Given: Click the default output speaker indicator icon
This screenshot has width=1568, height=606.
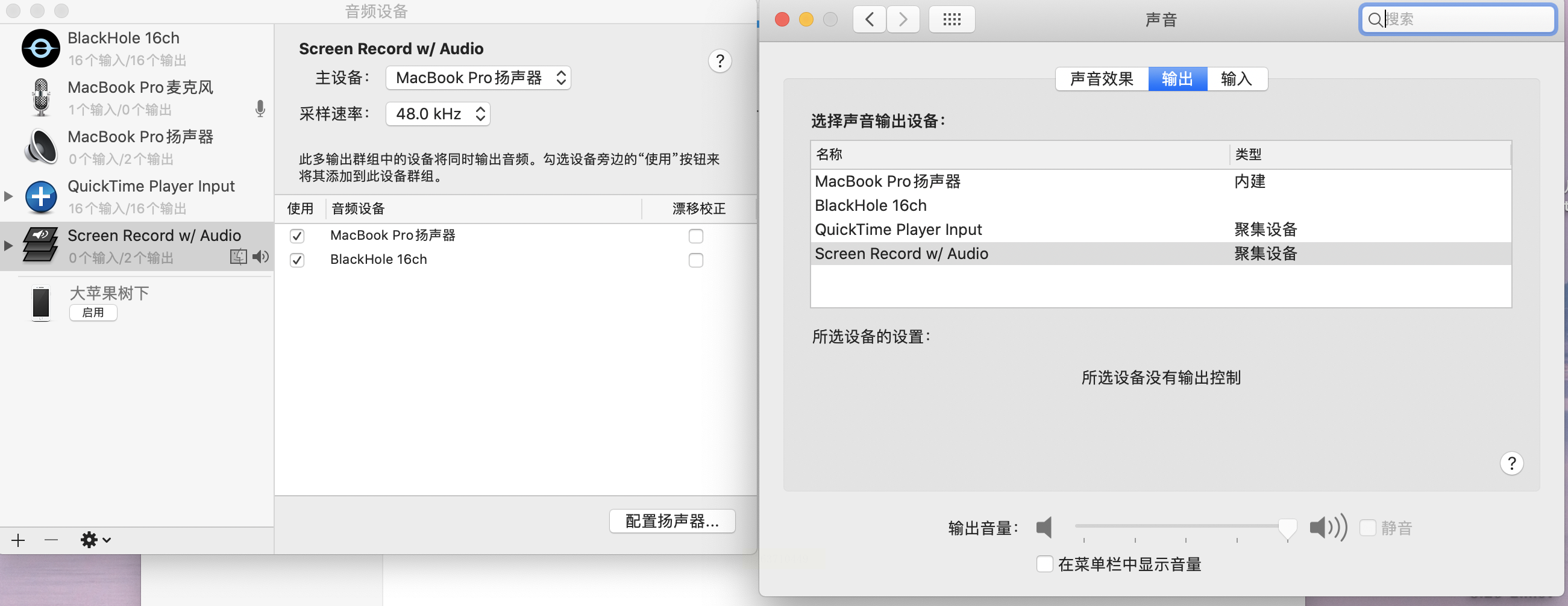Looking at the screenshot, I should point(260,257).
